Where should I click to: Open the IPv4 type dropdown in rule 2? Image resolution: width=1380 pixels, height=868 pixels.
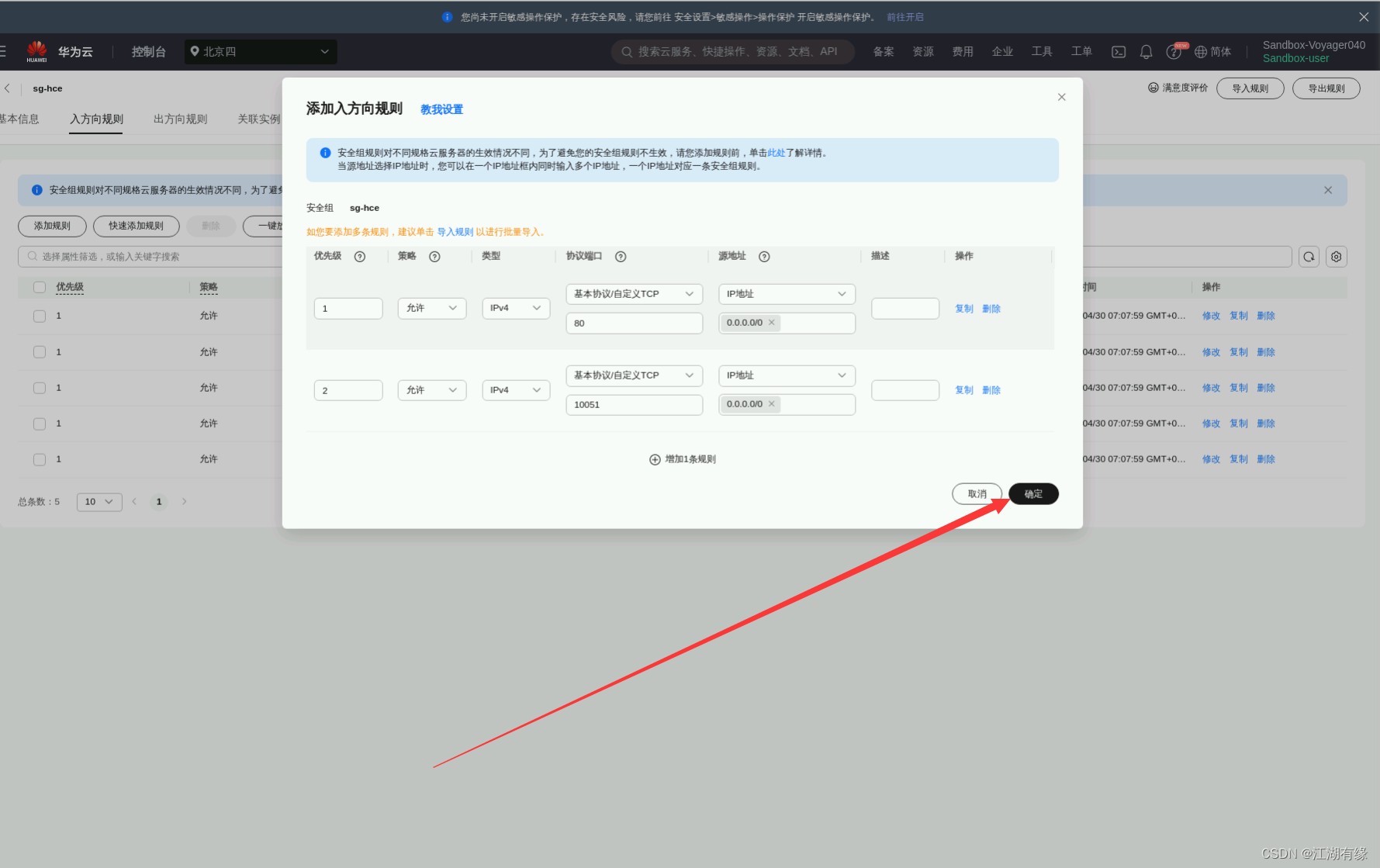tap(516, 390)
